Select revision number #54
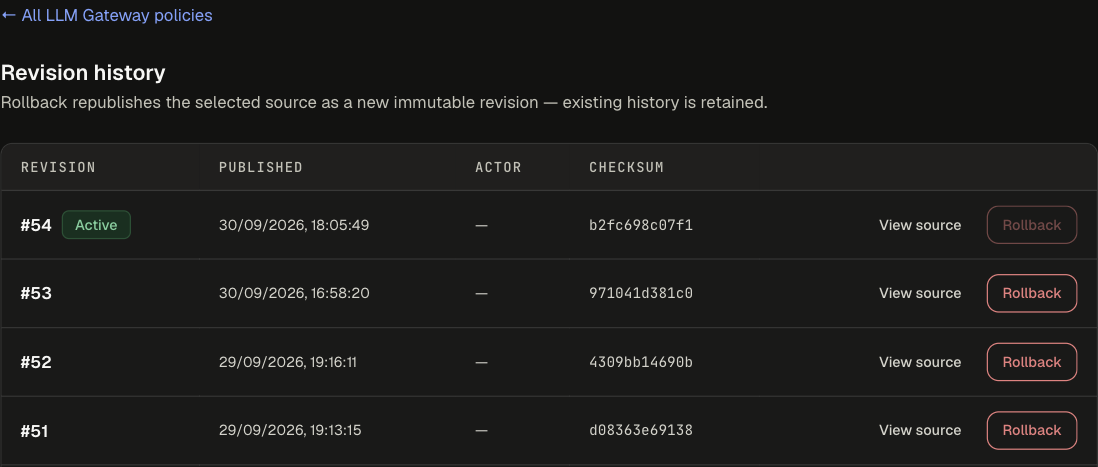 click(x=36, y=225)
